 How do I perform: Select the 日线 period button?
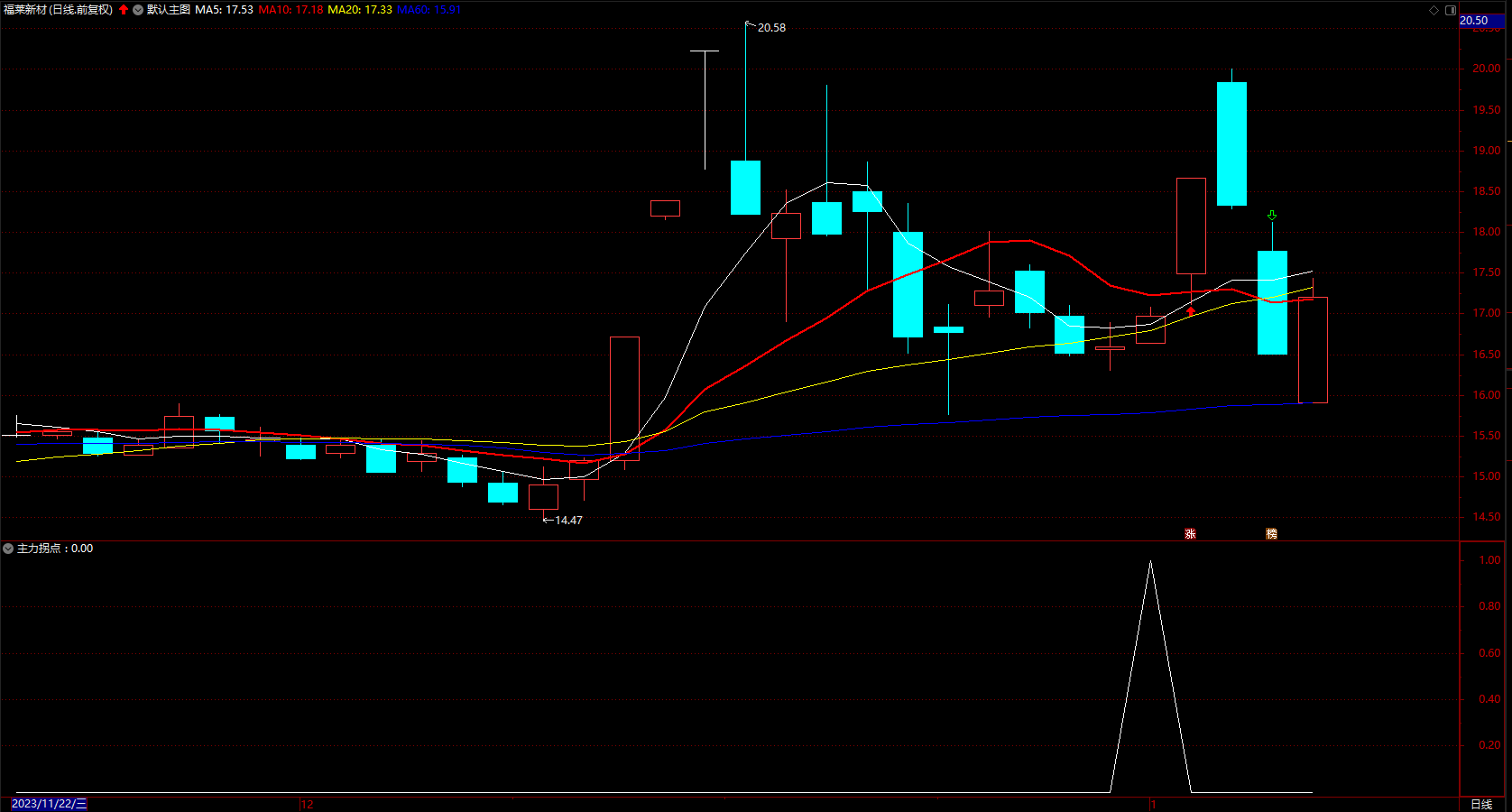click(1481, 804)
